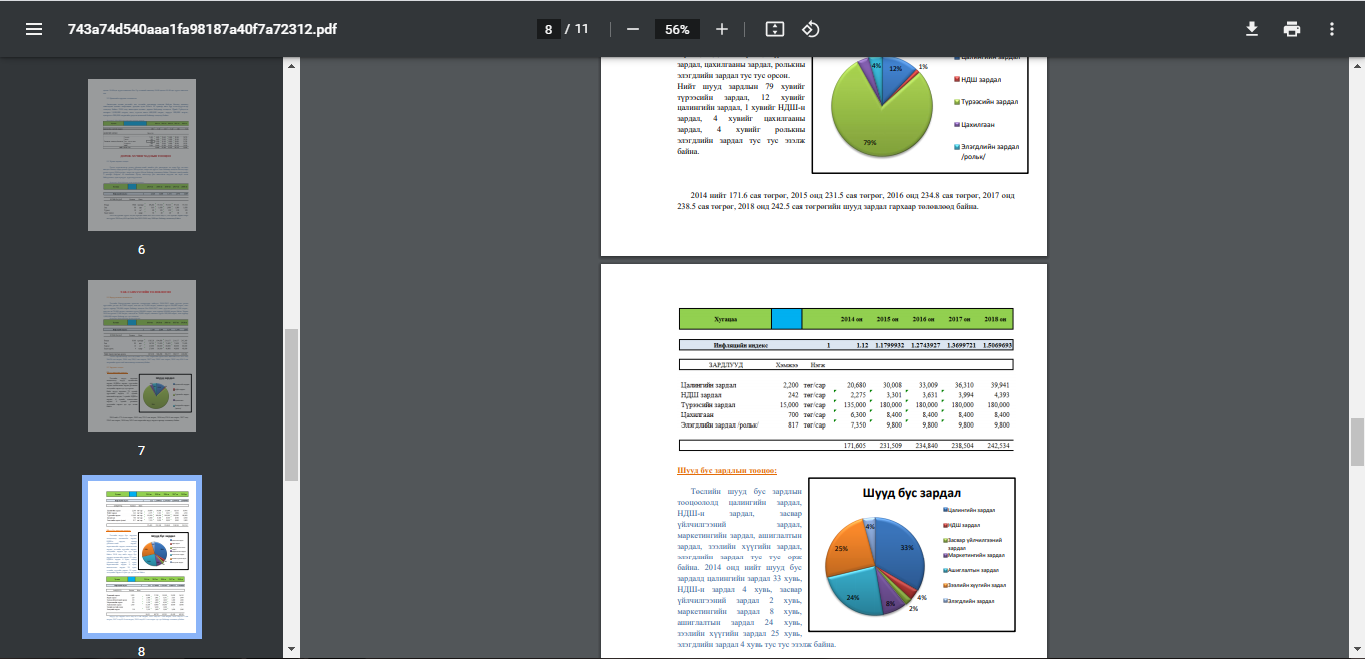Select the page 7 thumbnail
Image resolution: width=1365 pixels, height=659 pixels.
(x=141, y=356)
